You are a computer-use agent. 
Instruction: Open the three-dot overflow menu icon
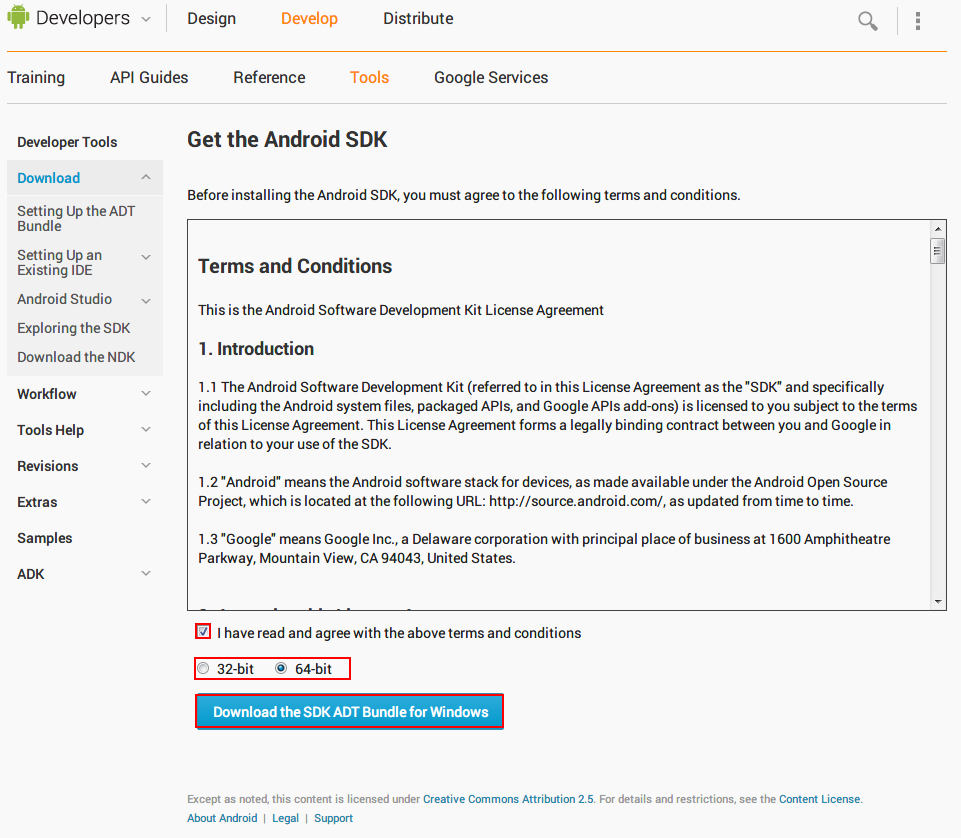point(918,20)
